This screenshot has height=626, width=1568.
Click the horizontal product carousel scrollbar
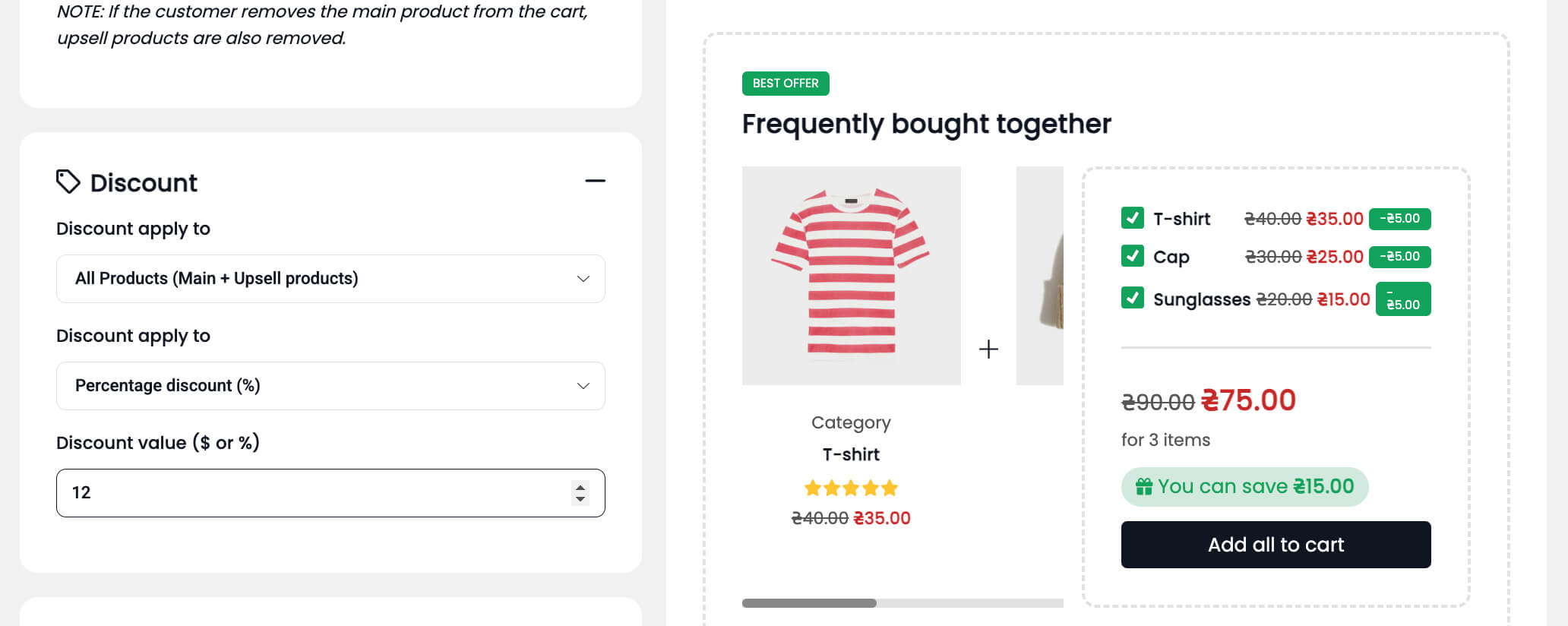click(809, 603)
